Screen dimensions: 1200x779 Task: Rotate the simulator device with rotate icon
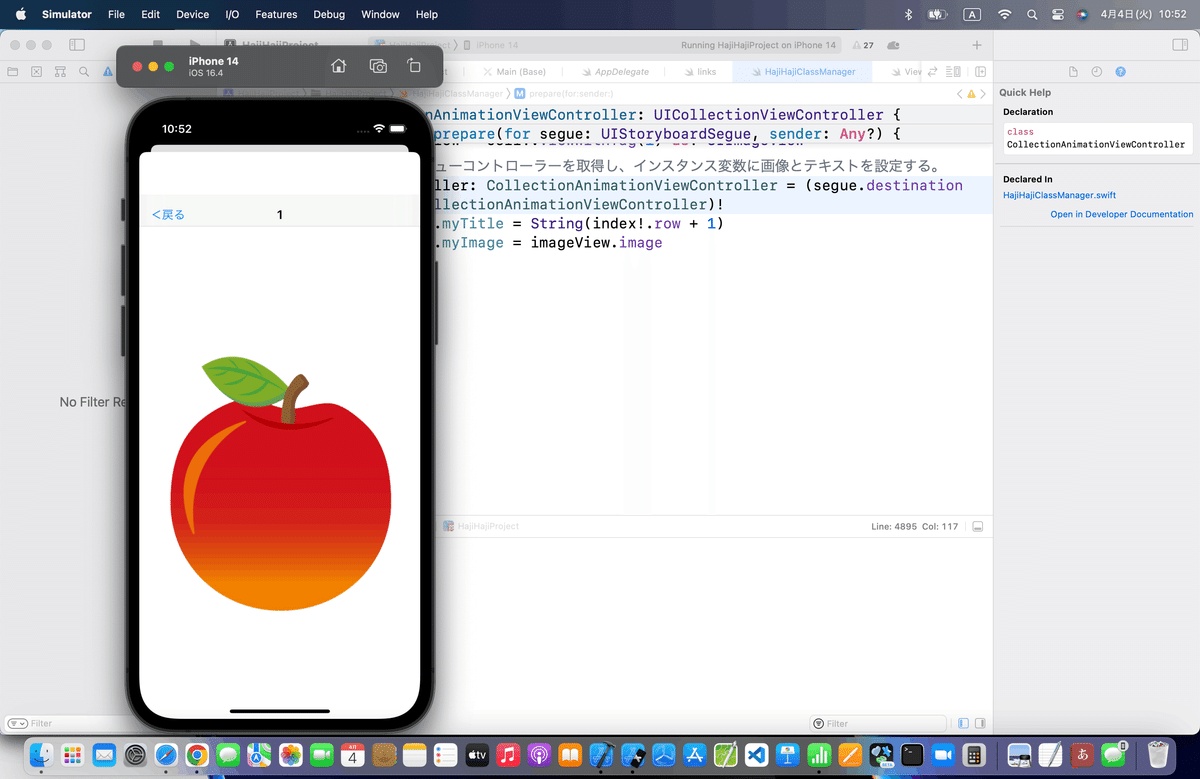[414, 66]
